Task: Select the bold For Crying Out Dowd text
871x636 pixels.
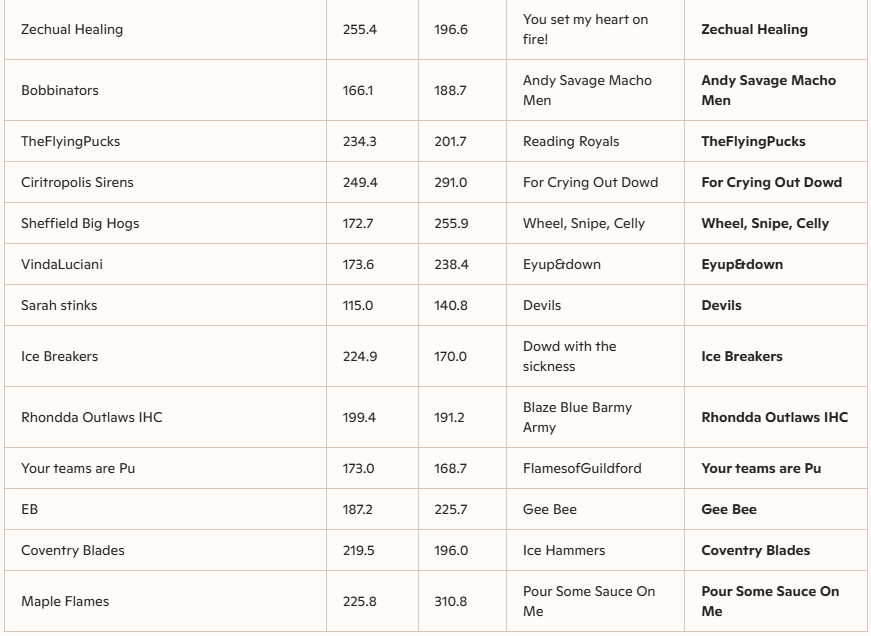Action: click(x=771, y=182)
